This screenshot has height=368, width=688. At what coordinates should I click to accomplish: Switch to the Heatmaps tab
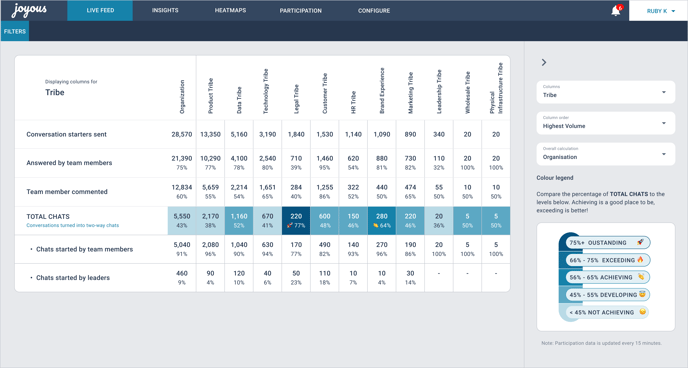tap(230, 11)
